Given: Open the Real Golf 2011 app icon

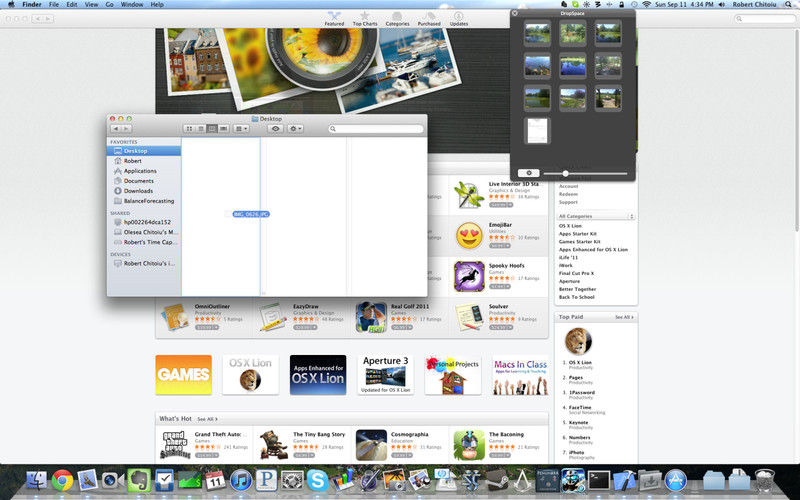Looking at the screenshot, I should (x=371, y=317).
